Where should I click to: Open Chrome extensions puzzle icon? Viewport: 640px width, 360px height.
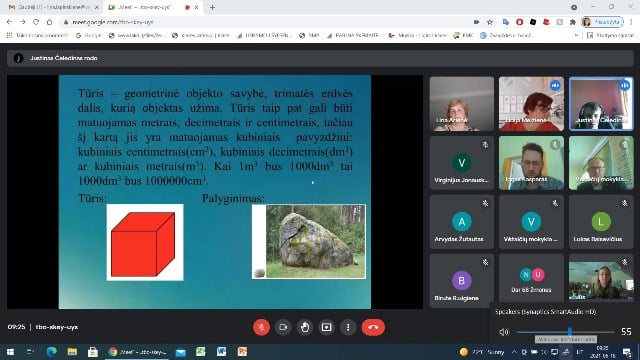coord(573,22)
